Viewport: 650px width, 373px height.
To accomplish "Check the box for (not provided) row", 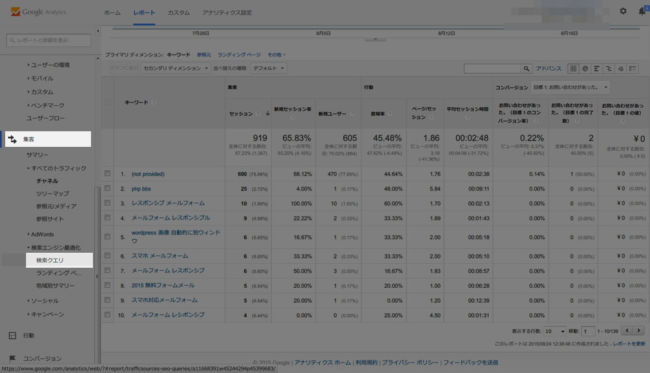I will pyautogui.click(x=107, y=173).
